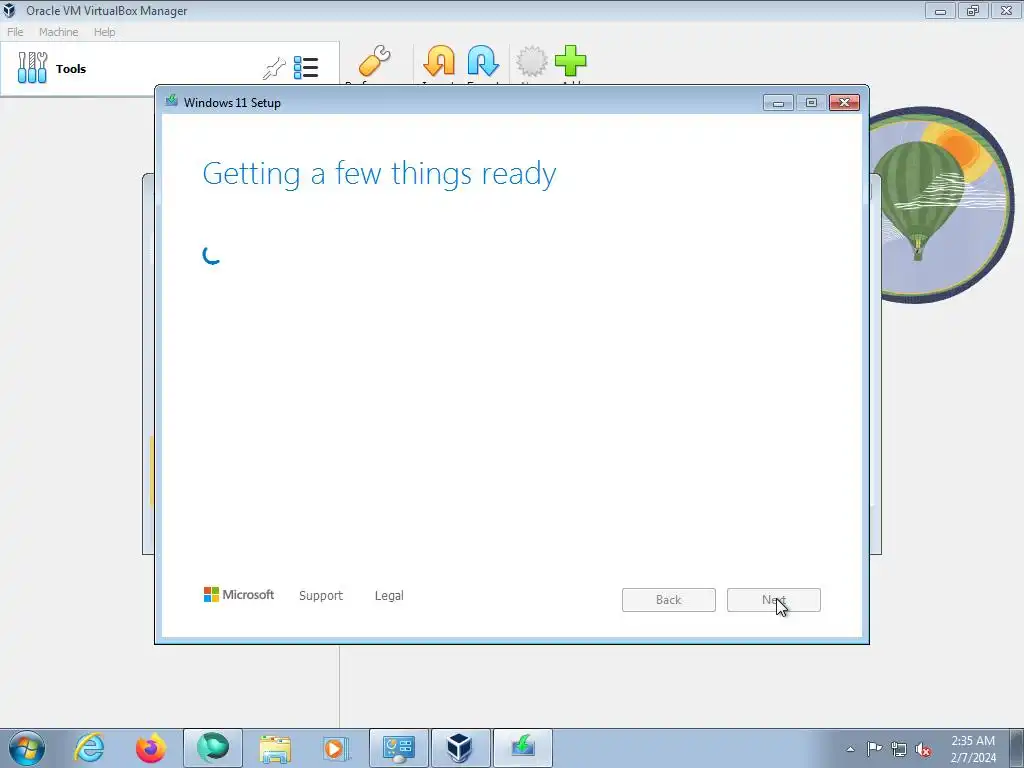This screenshot has width=1024, height=768.
Task: Open Windows Explorer folder from the taskbar
Action: click(x=275, y=748)
